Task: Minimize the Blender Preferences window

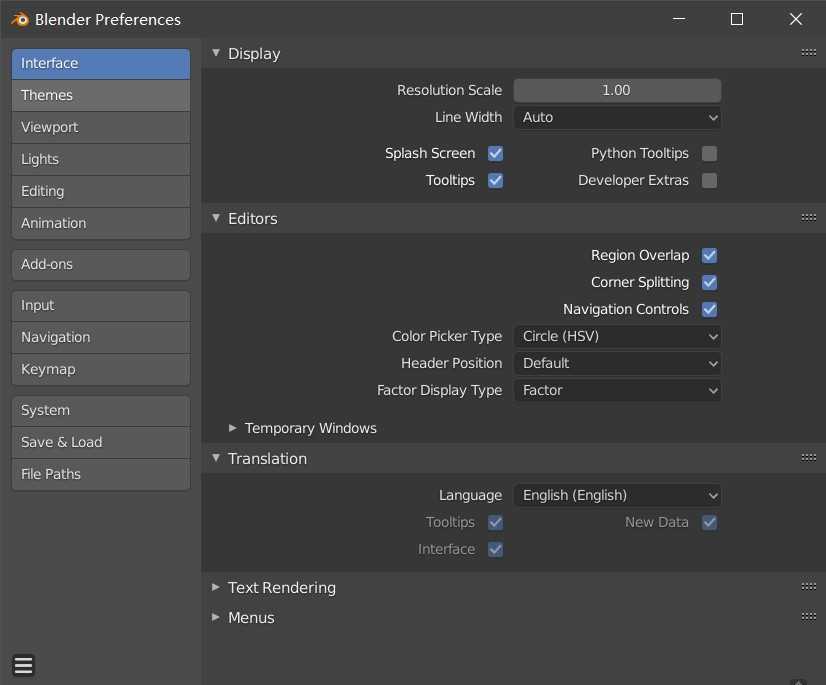Action: point(679,19)
